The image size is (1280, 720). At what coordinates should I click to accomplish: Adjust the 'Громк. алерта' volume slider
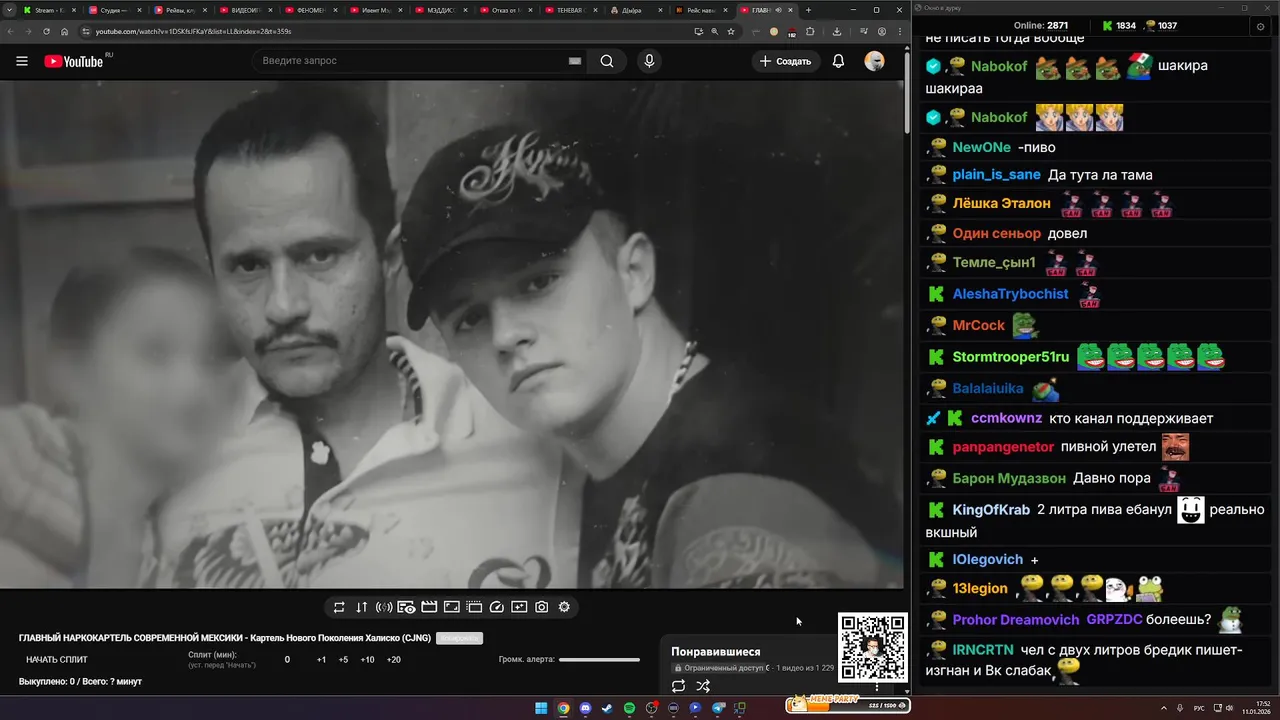(599, 660)
